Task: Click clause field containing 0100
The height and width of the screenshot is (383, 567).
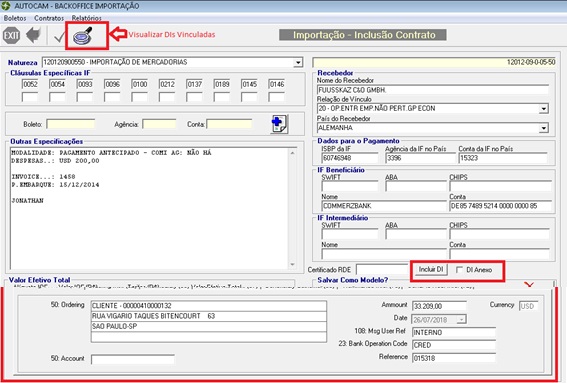Action: [140, 84]
